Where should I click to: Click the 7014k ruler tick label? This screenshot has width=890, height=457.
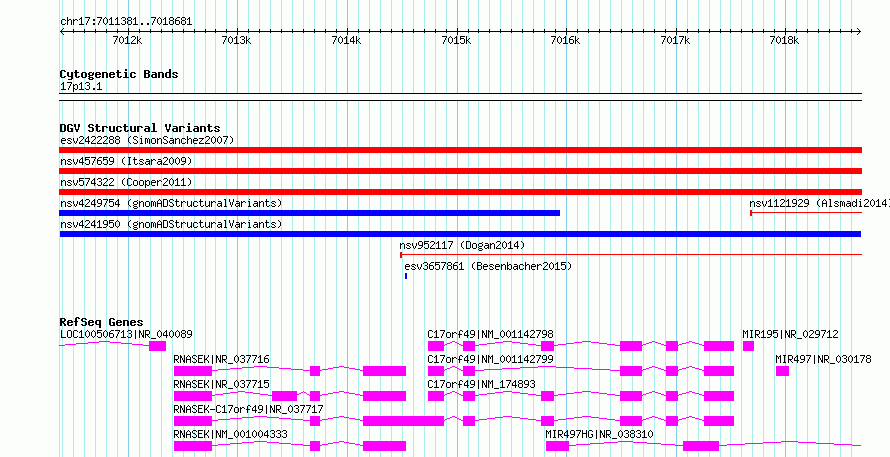(x=346, y=40)
